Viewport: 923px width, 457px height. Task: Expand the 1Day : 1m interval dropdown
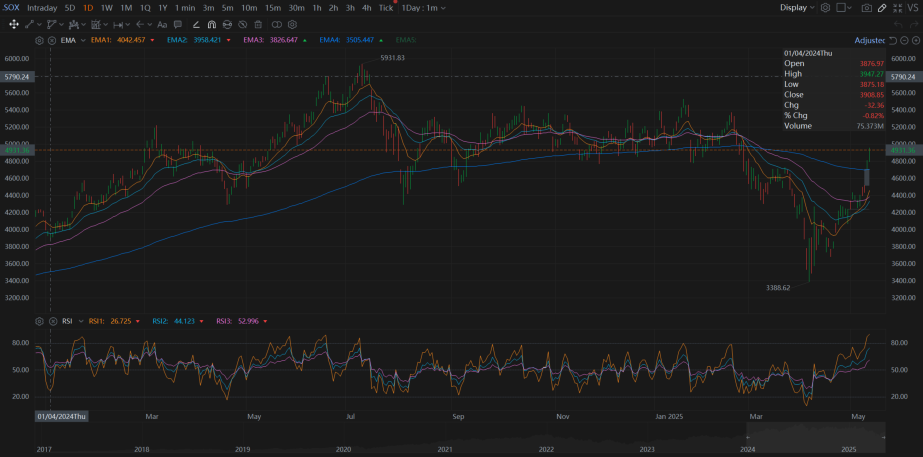423,8
